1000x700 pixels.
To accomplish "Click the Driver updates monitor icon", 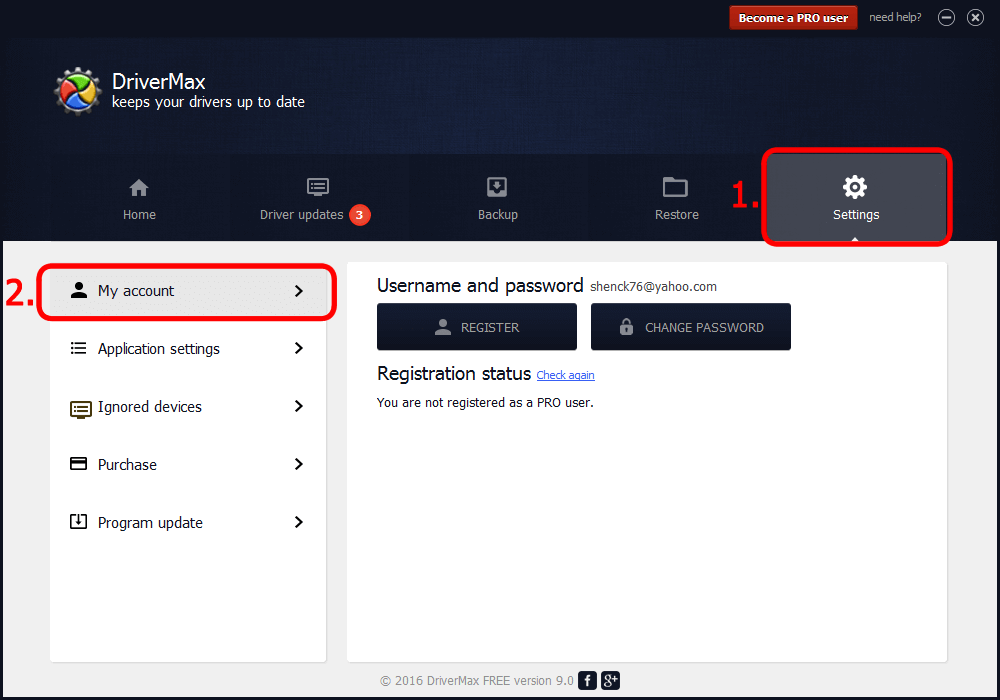I will tap(318, 187).
